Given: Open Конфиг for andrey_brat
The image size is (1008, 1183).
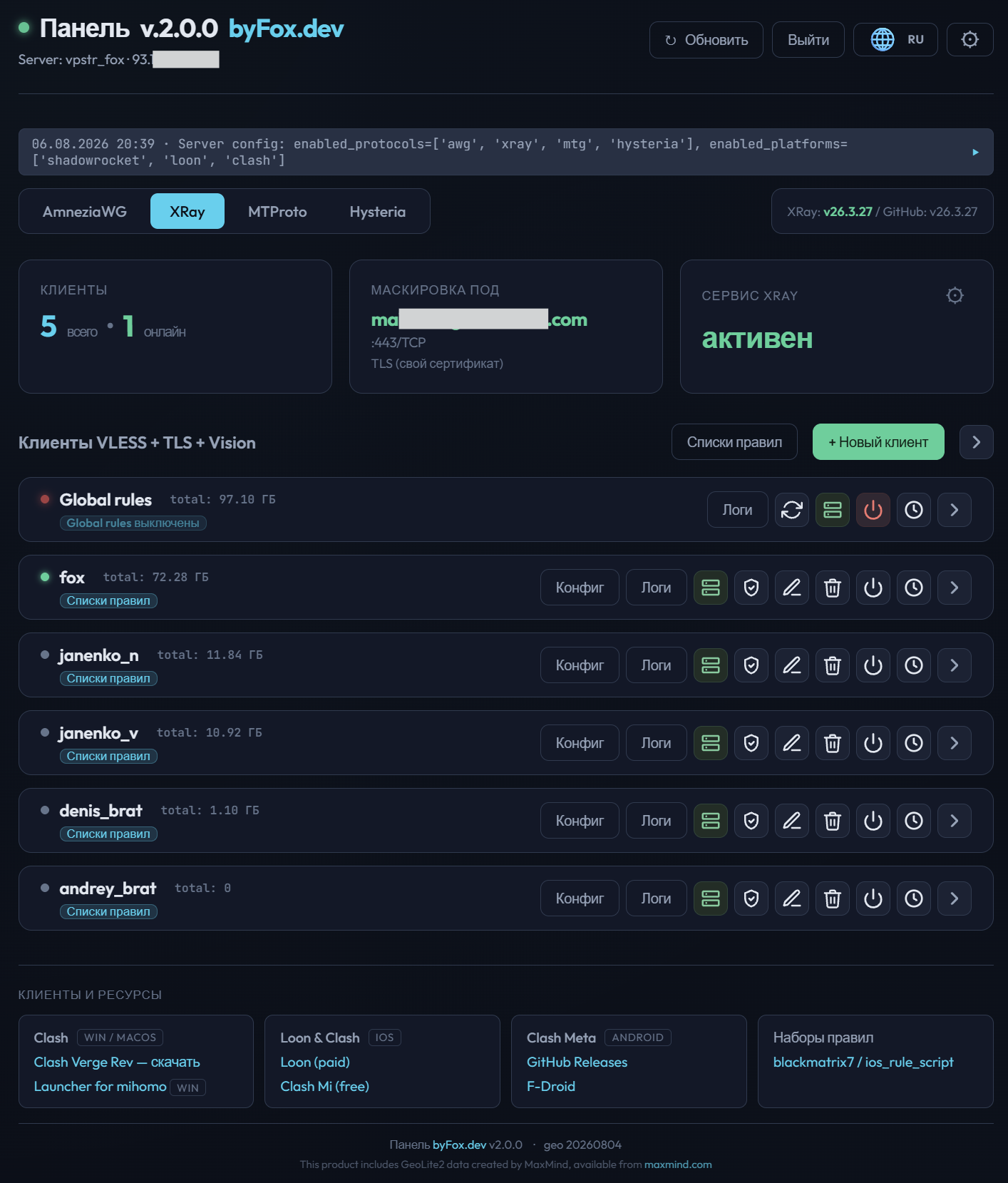Looking at the screenshot, I should click(580, 898).
